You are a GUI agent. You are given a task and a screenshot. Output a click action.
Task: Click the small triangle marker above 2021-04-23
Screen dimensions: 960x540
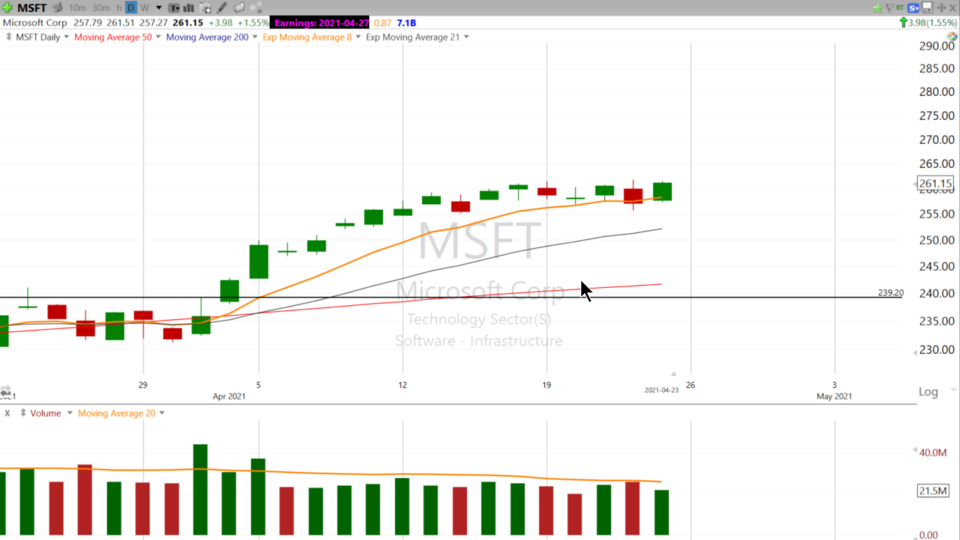[x=673, y=373]
